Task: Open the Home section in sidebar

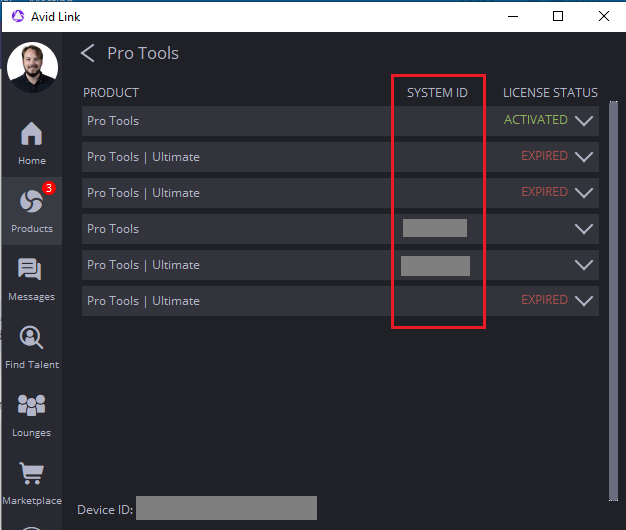Action: (x=32, y=143)
